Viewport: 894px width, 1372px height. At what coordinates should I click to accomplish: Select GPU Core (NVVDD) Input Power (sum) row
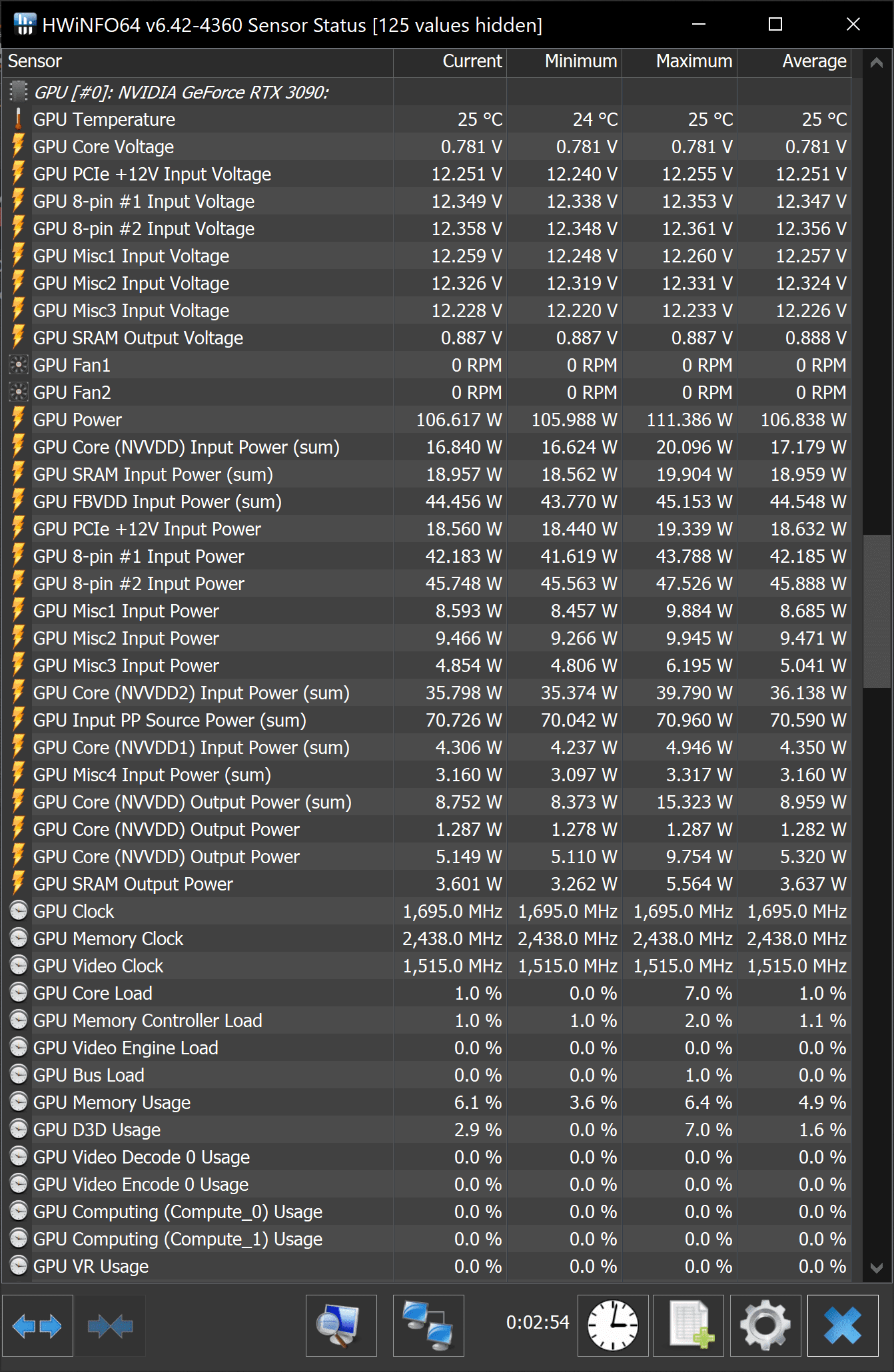(x=426, y=447)
